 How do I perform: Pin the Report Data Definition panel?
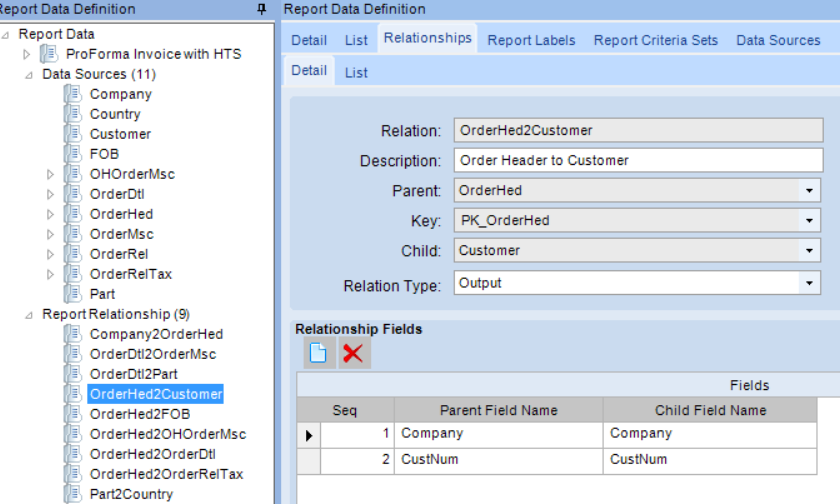click(261, 9)
